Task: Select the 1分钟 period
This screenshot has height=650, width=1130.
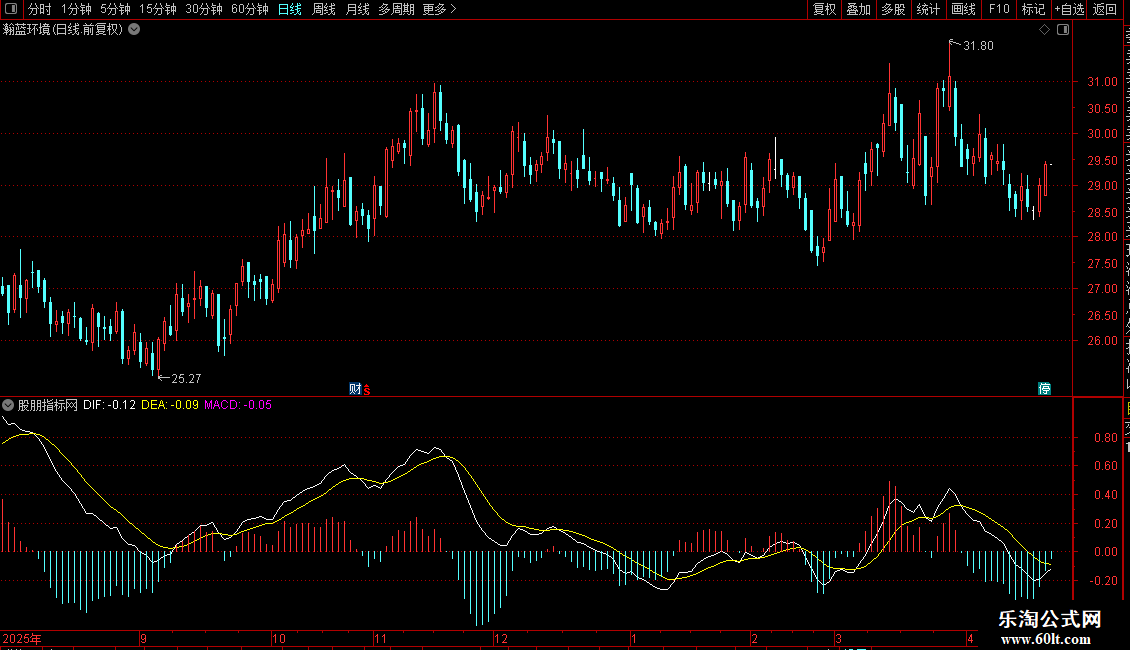Action: pos(76,9)
